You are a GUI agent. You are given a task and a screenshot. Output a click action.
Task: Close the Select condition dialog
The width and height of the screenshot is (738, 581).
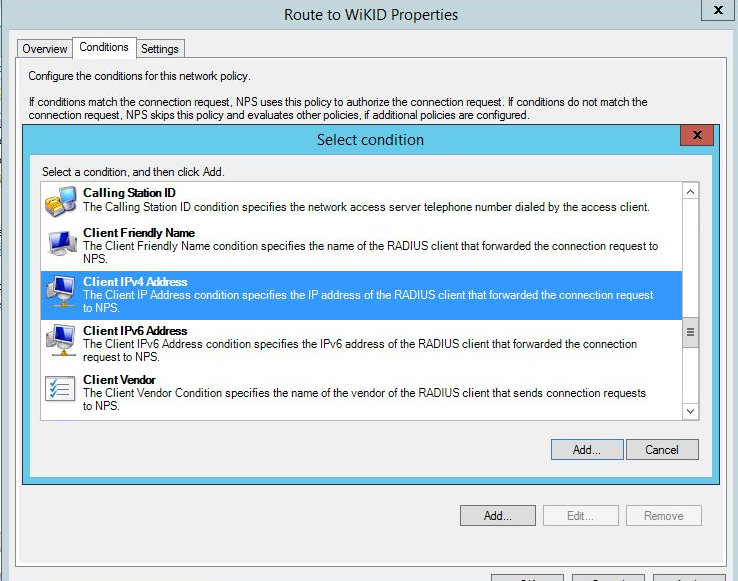pyautogui.click(x=697, y=135)
